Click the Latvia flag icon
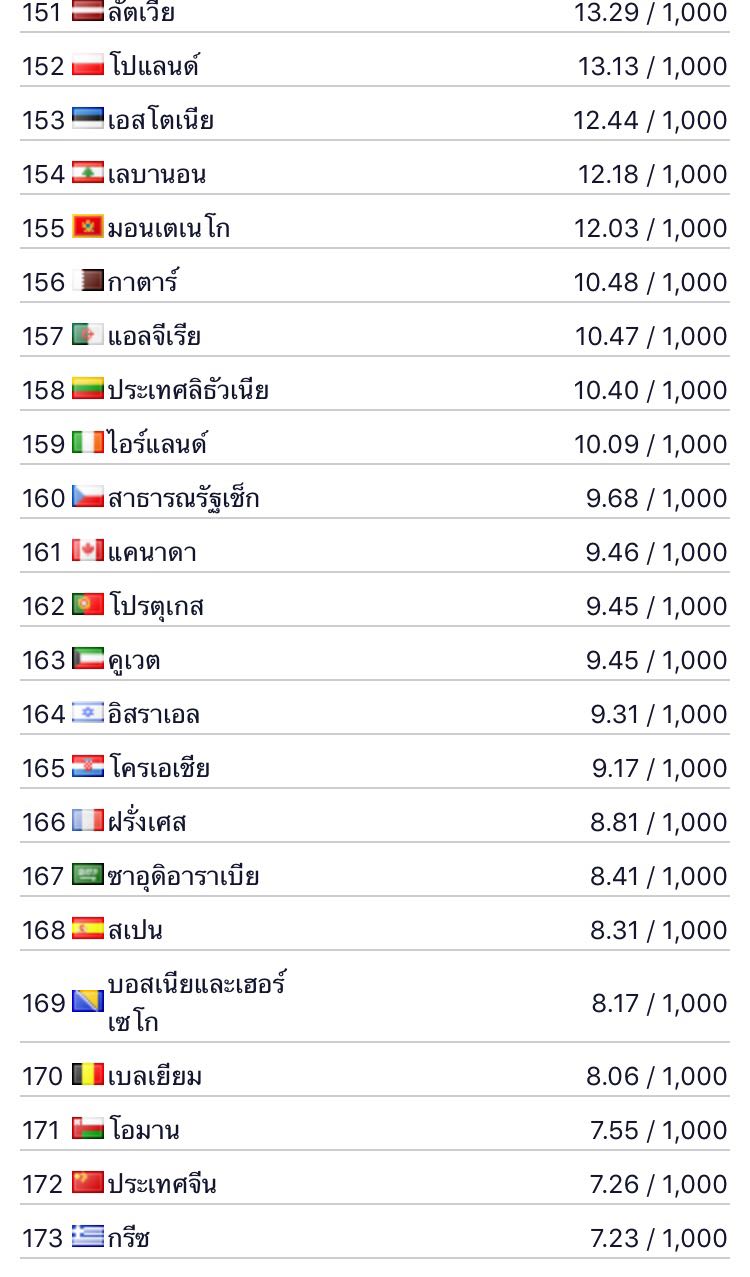 point(88,12)
